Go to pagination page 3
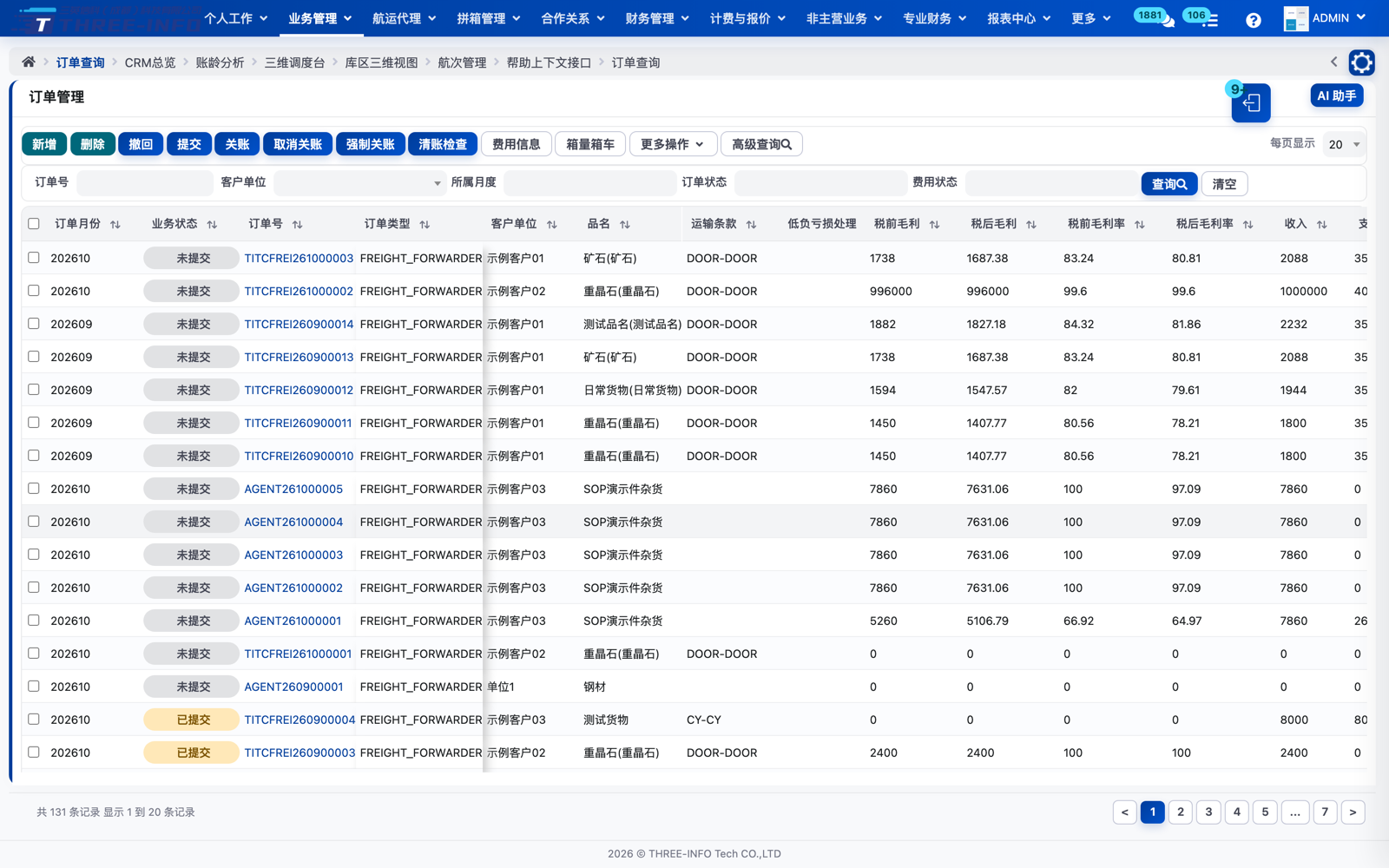Viewport: 1389px width, 868px height. pyautogui.click(x=1208, y=812)
